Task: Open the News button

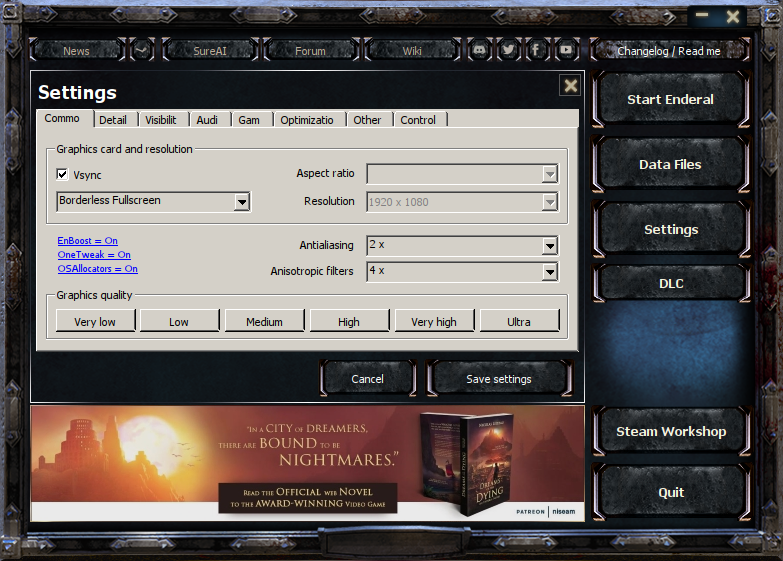Action: [76, 50]
